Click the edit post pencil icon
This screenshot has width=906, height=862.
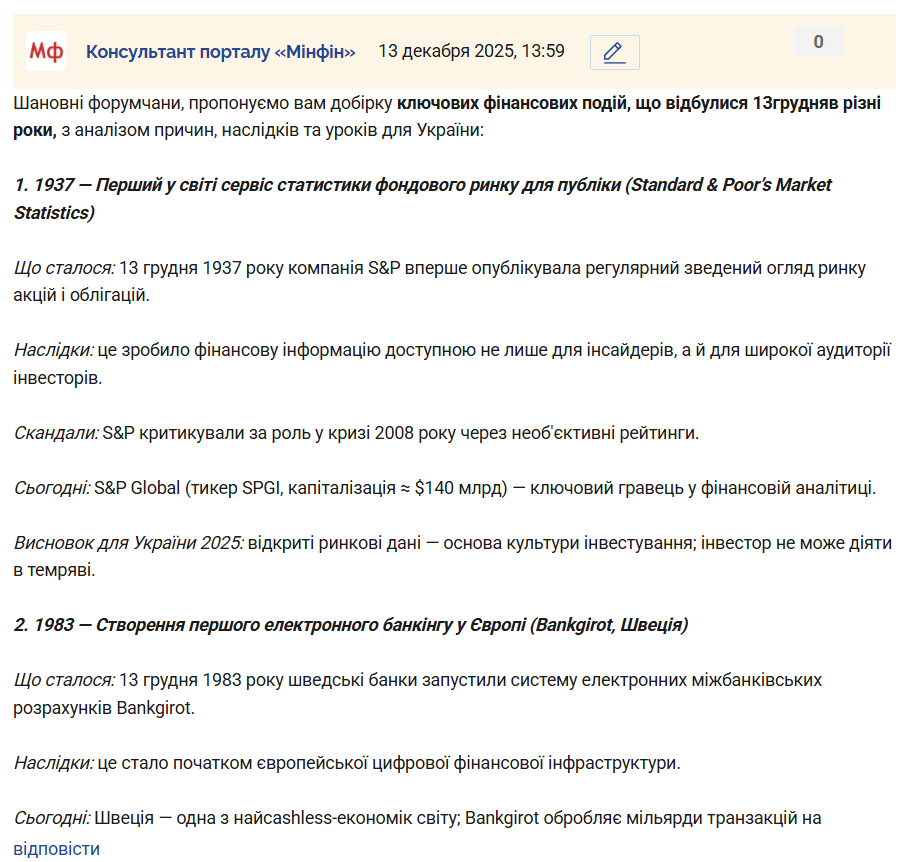point(614,53)
